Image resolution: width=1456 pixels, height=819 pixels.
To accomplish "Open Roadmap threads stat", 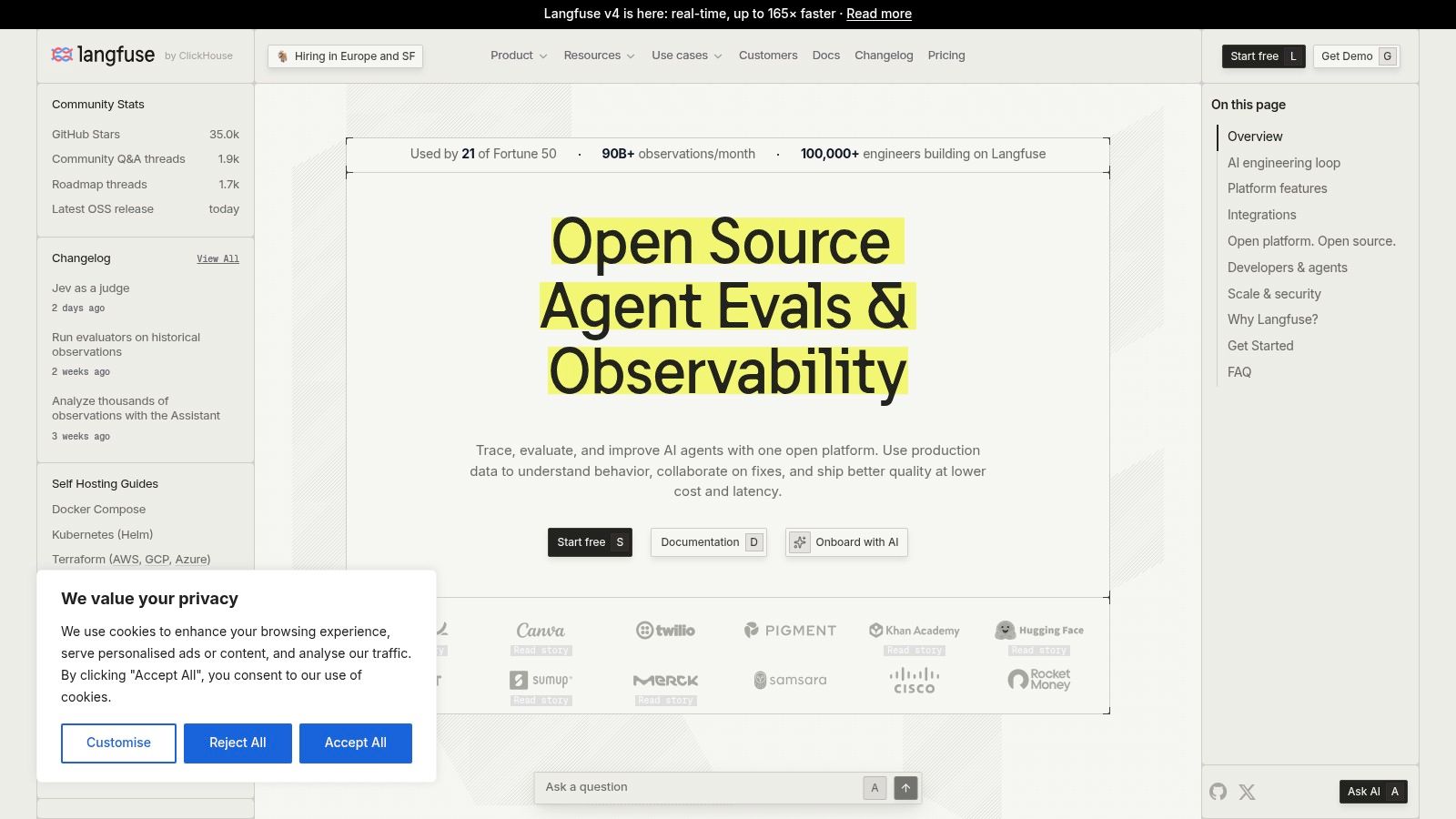I will (x=146, y=185).
